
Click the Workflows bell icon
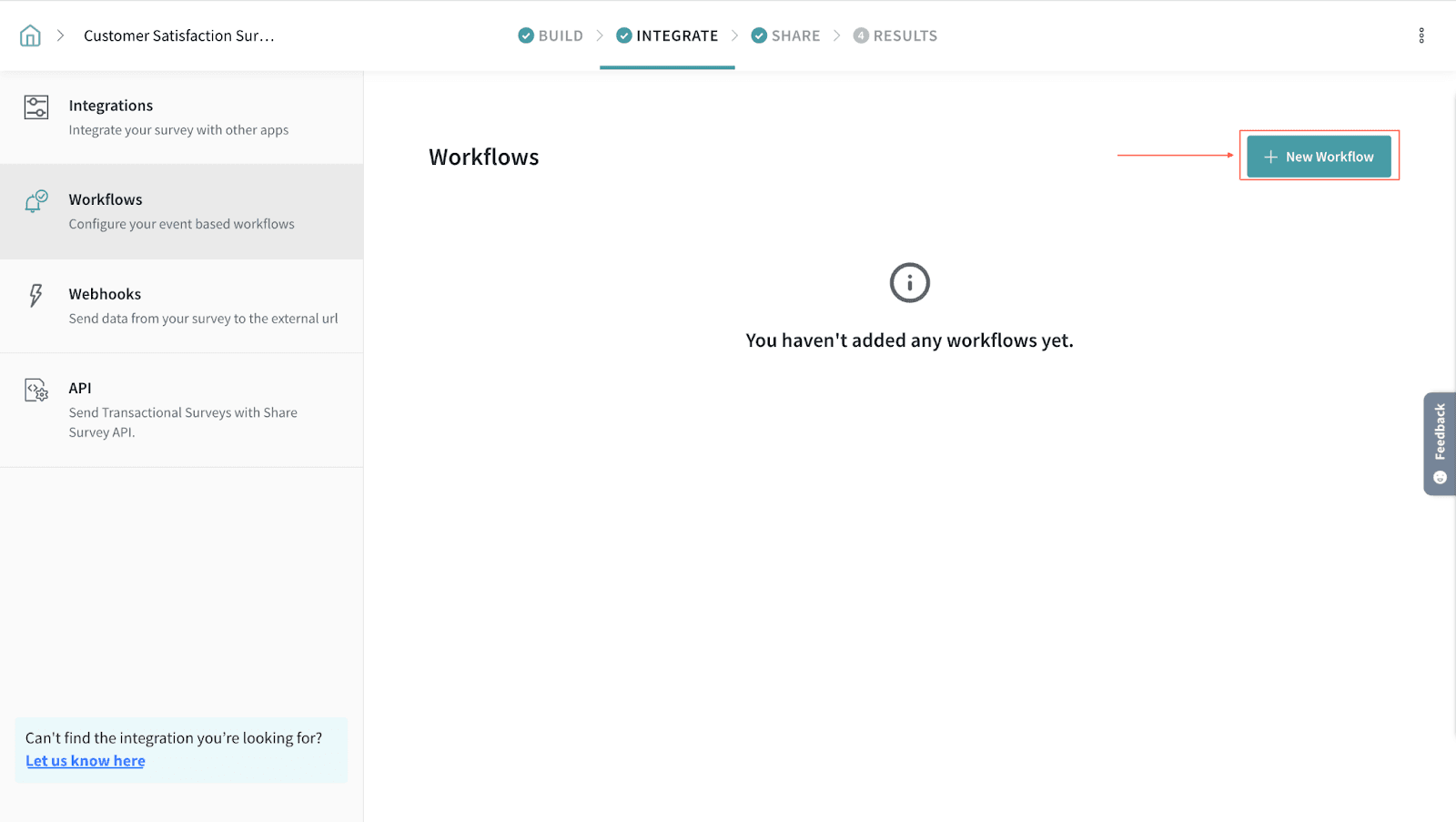pyautogui.click(x=35, y=201)
